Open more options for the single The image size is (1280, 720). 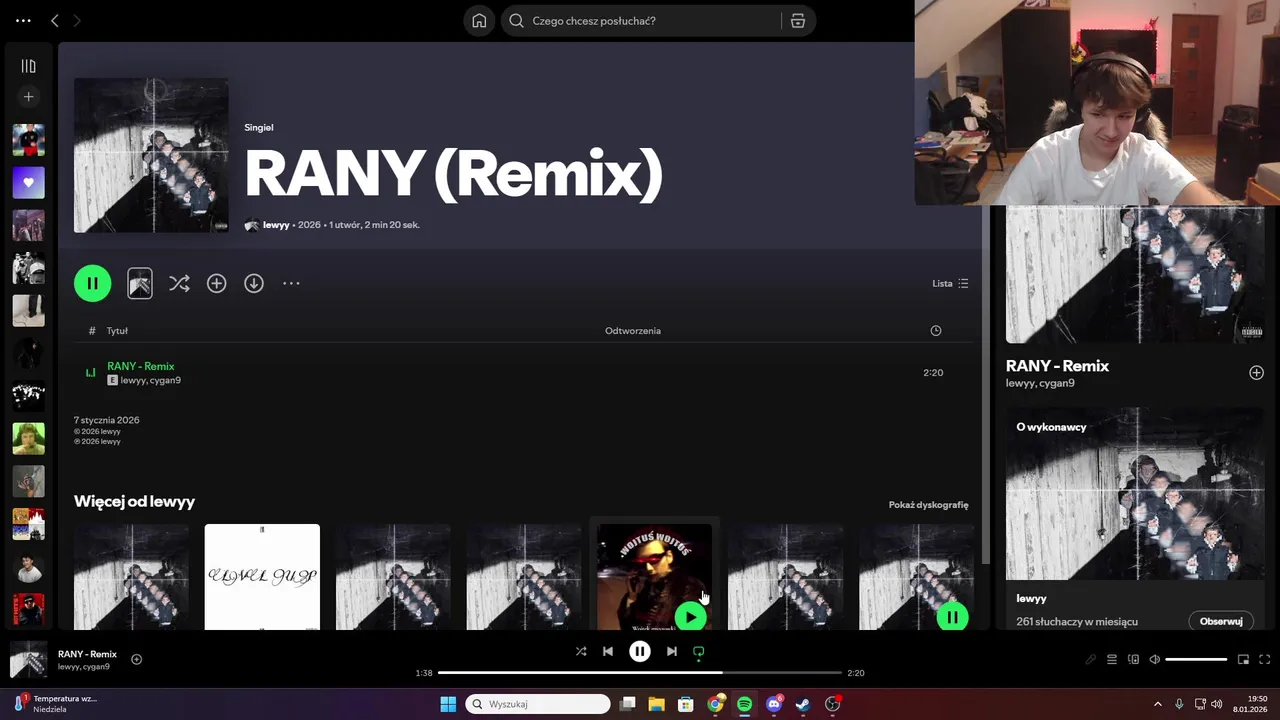(x=291, y=283)
